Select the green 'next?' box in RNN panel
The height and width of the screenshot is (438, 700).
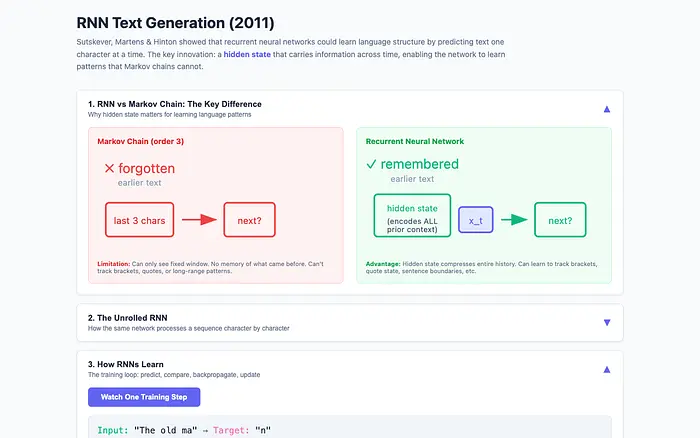(x=560, y=220)
